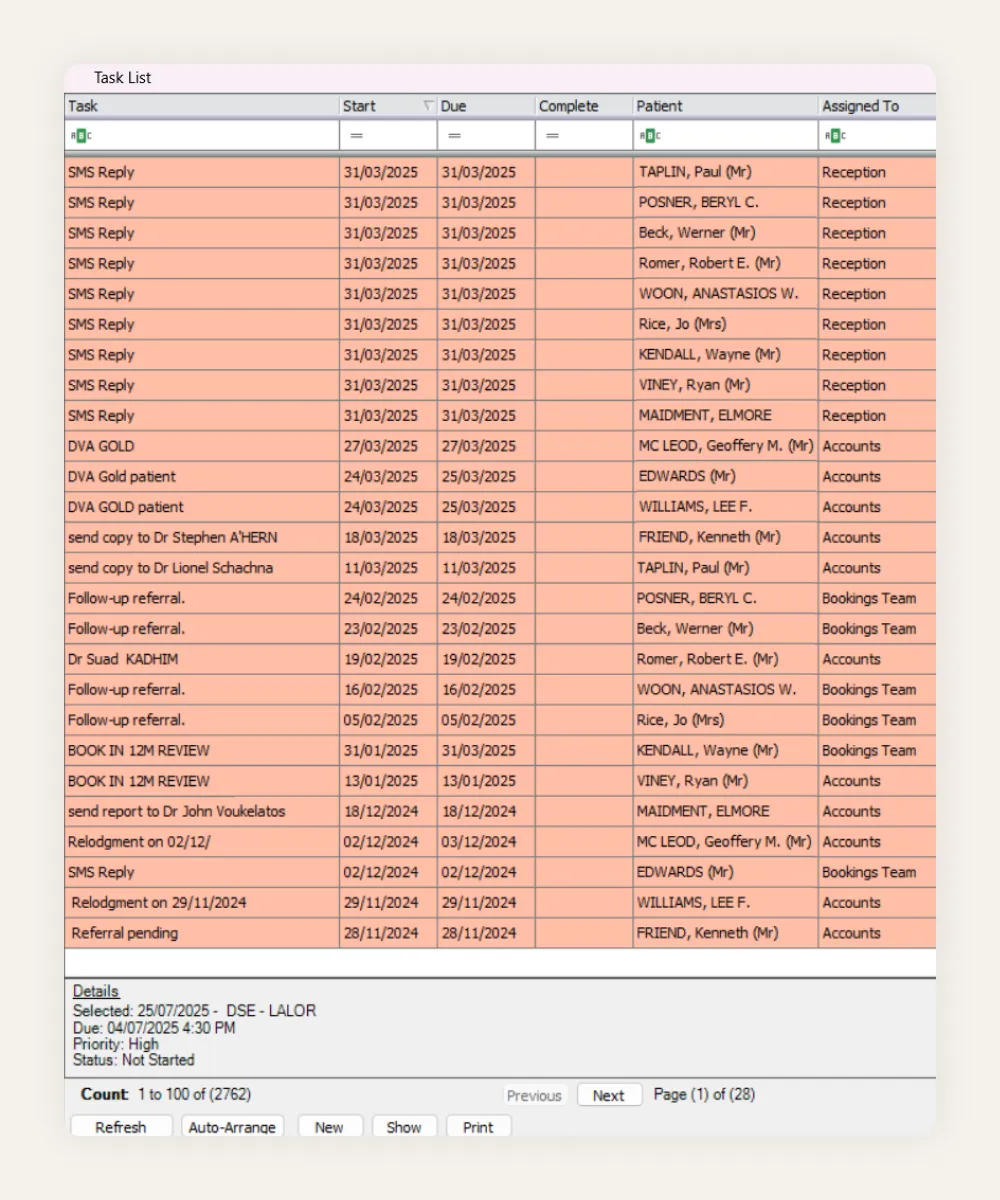Click patient WILLIAMS, LEE F. in the 29/11/2024 row
The height and width of the screenshot is (1200, 1000).
[726, 903]
